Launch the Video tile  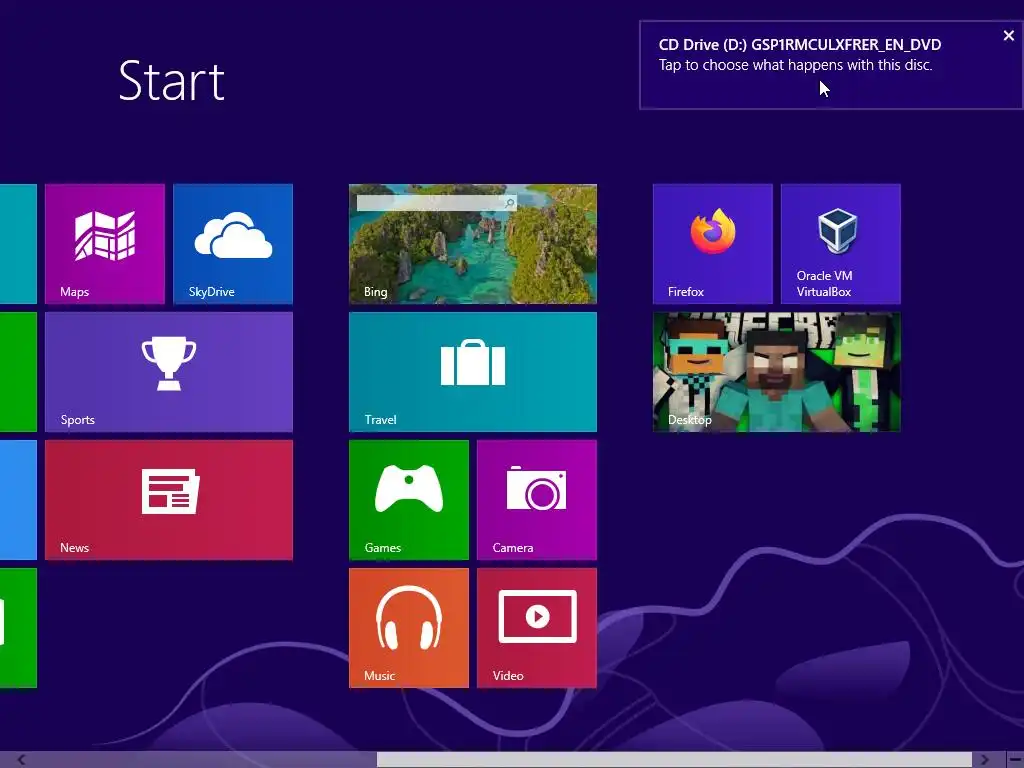pyautogui.click(x=537, y=628)
